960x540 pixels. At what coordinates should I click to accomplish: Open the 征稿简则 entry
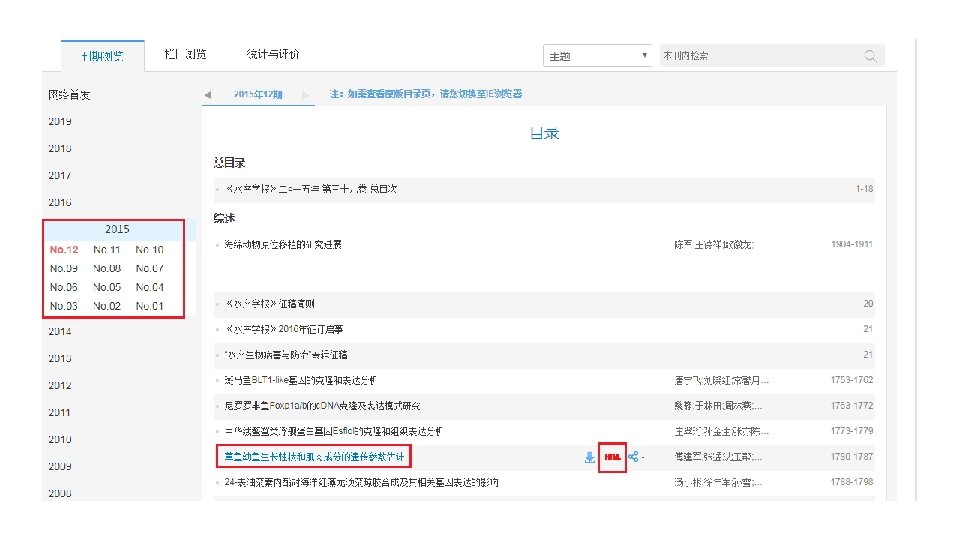tap(270, 304)
